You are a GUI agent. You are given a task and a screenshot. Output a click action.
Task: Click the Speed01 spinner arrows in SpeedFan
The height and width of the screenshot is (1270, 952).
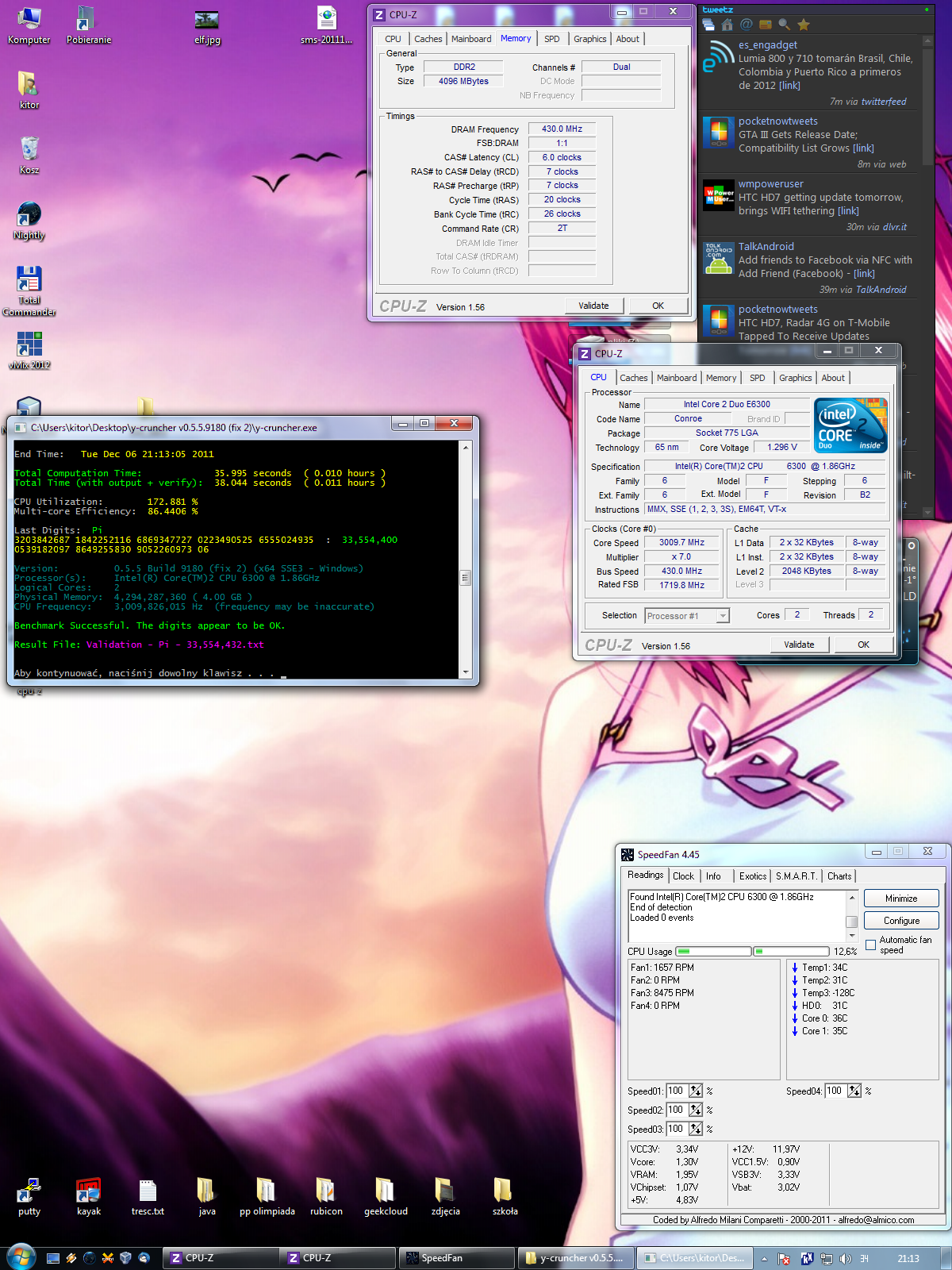(696, 1091)
